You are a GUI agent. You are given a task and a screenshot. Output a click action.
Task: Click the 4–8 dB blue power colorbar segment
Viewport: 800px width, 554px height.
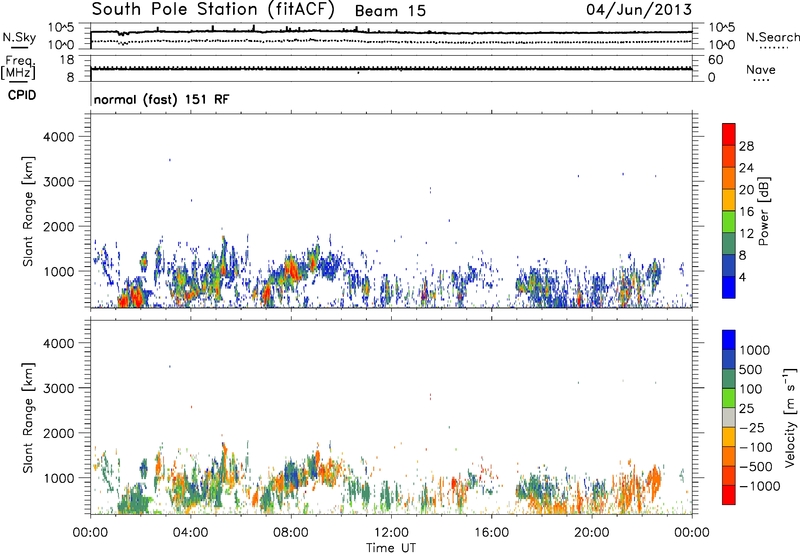[x=729, y=266]
